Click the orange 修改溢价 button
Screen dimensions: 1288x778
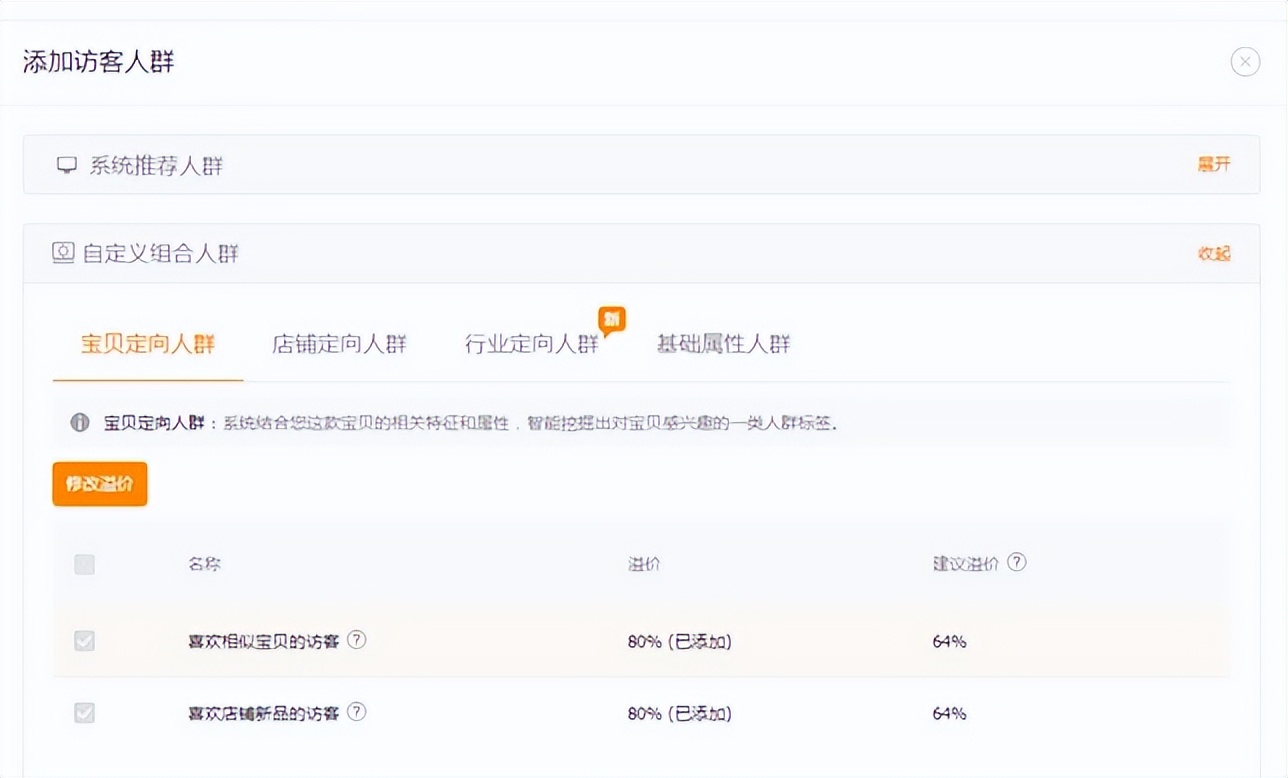coord(99,483)
